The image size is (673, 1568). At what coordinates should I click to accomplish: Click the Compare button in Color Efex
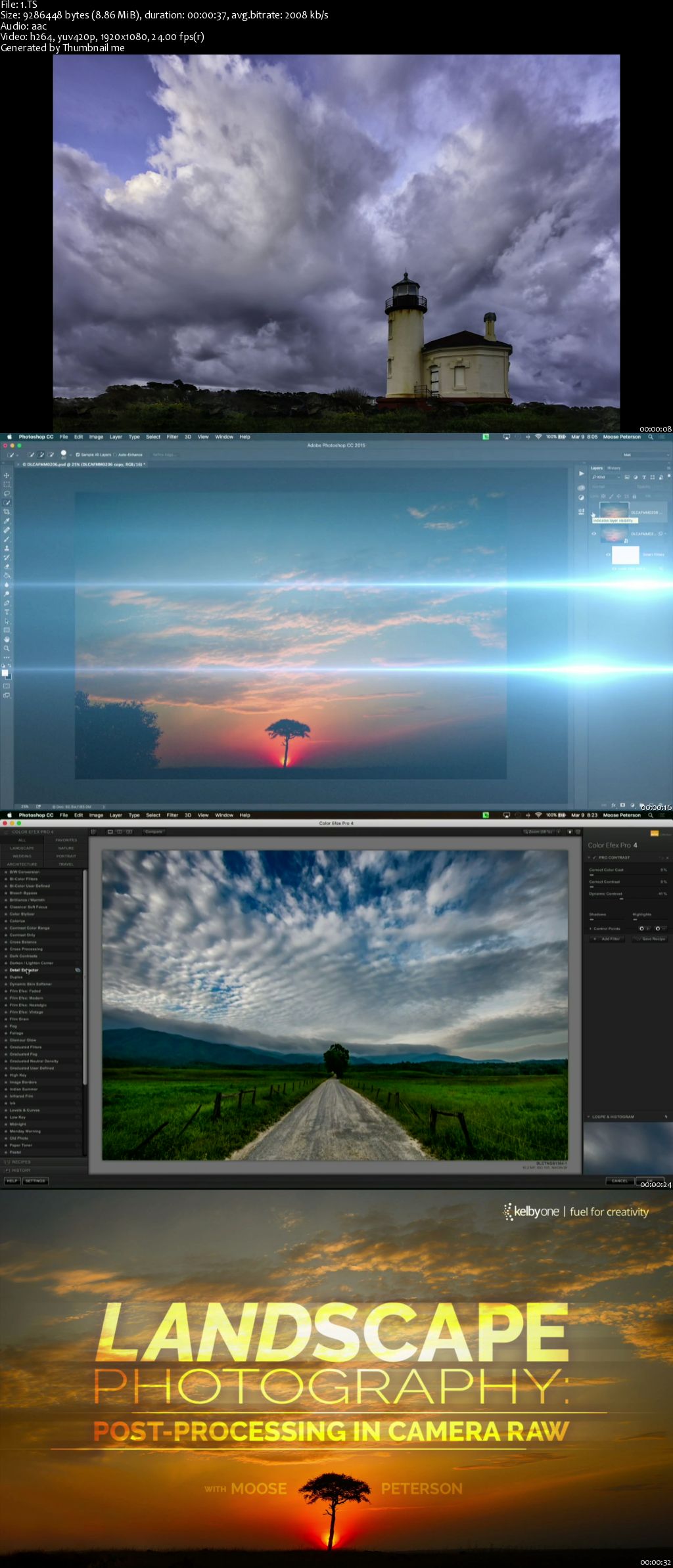[x=153, y=832]
